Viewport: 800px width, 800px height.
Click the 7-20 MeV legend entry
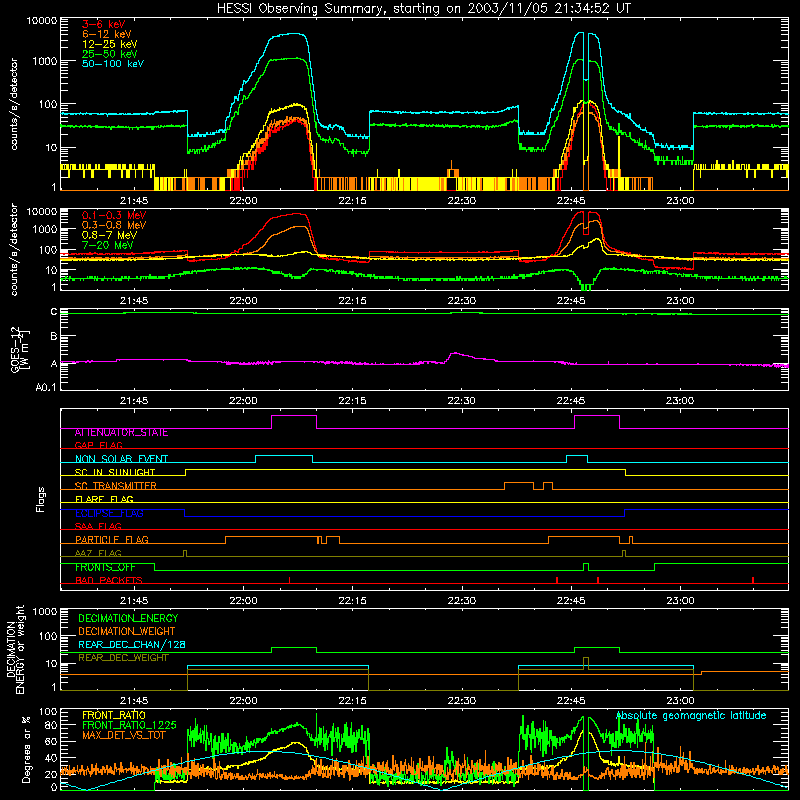point(108,245)
